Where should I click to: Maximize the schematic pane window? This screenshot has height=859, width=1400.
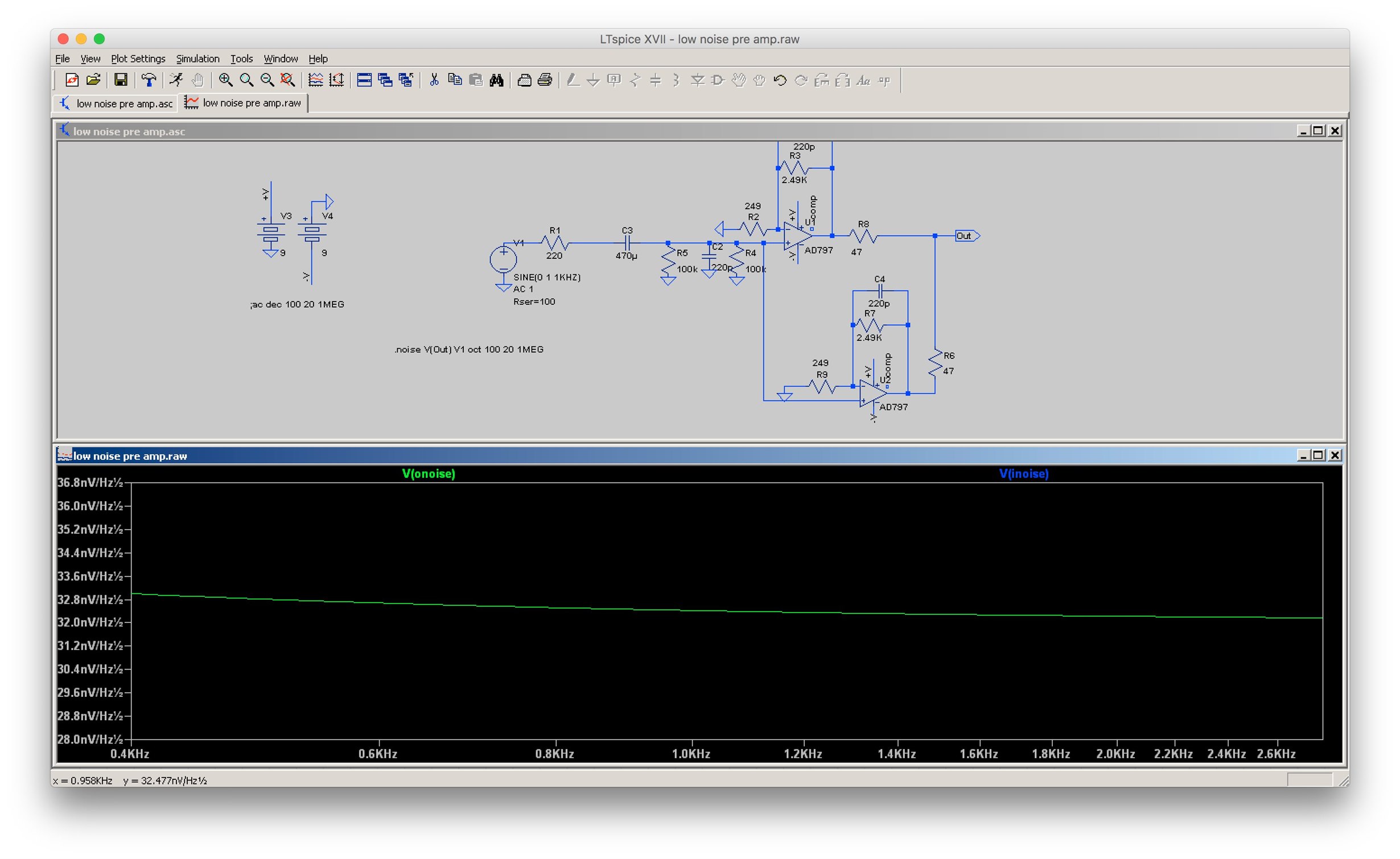pyautogui.click(x=1318, y=131)
